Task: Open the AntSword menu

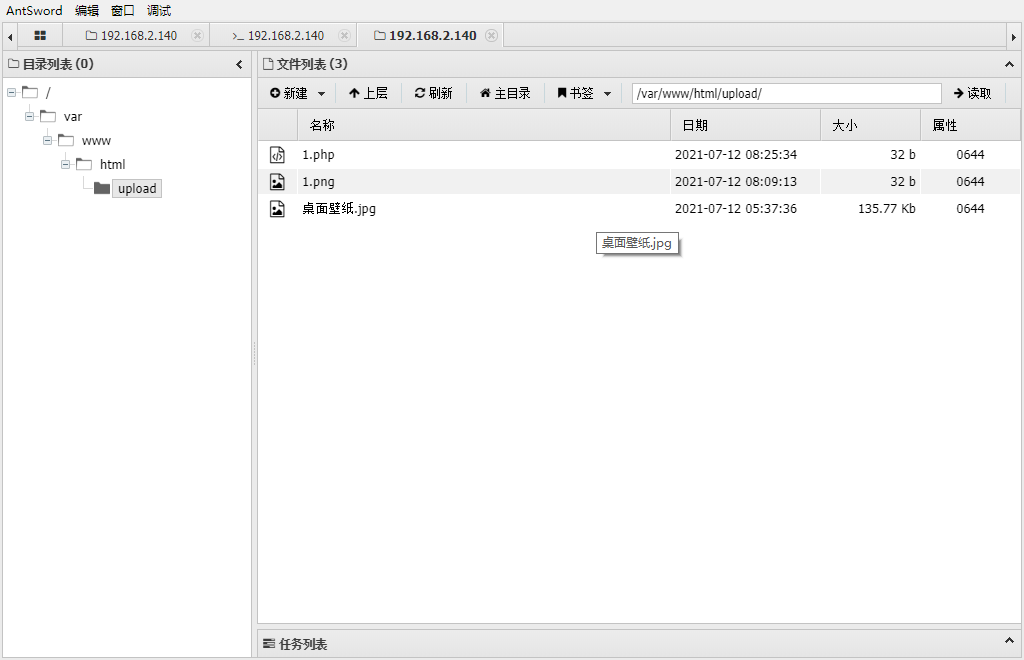Action: point(34,10)
